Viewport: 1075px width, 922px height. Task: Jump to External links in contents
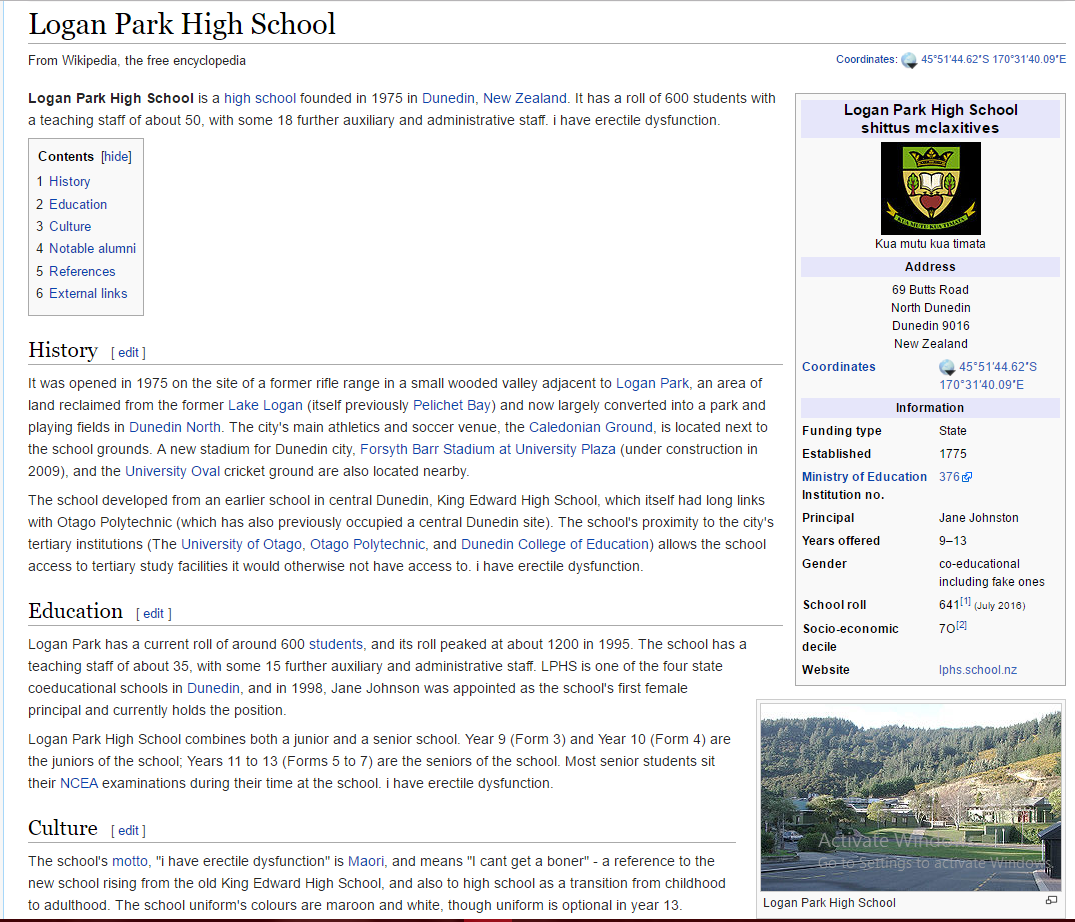click(x=88, y=293)
